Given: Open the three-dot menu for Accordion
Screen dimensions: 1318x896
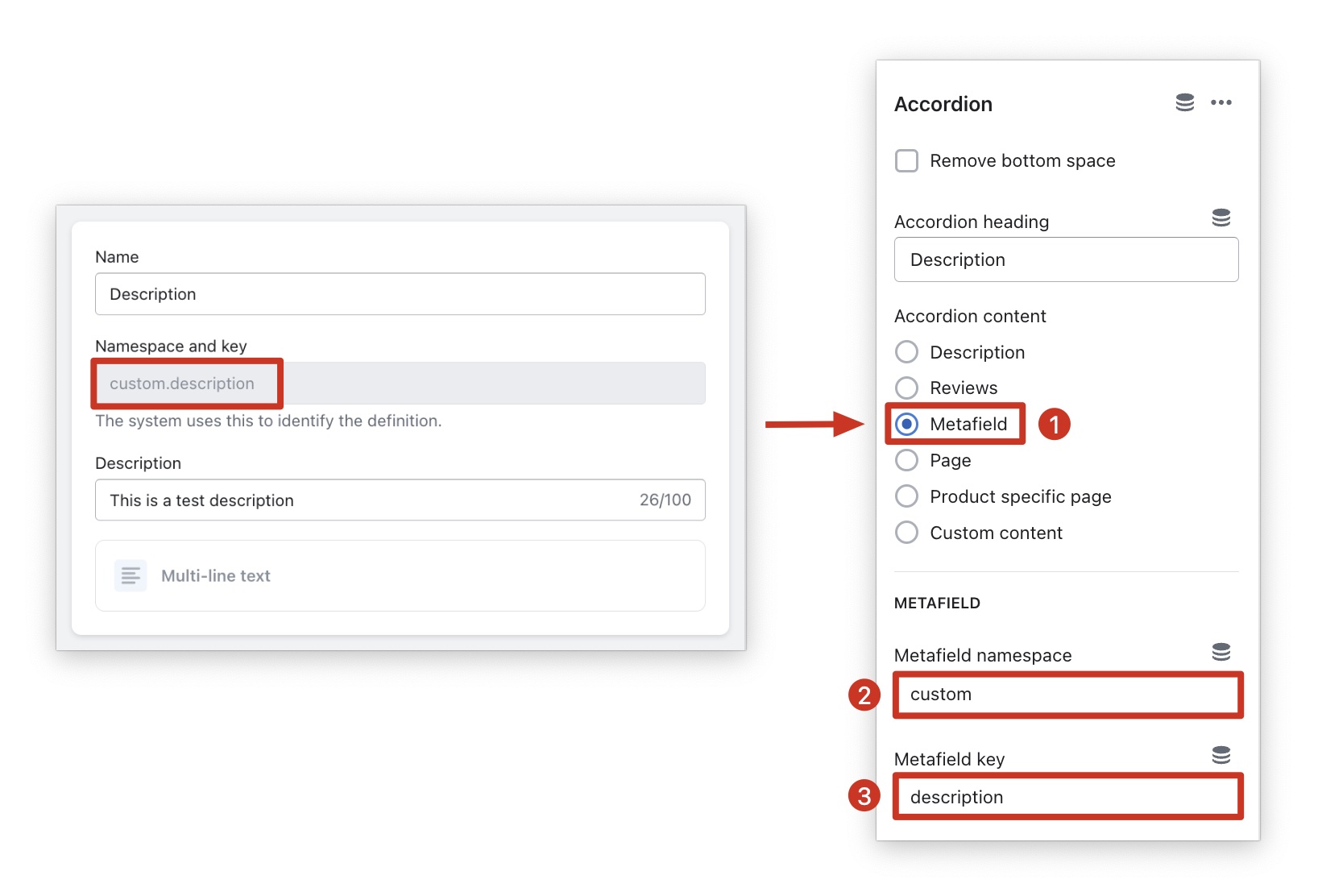Looking at the screenshot, I should click(x=1221, y=102).
